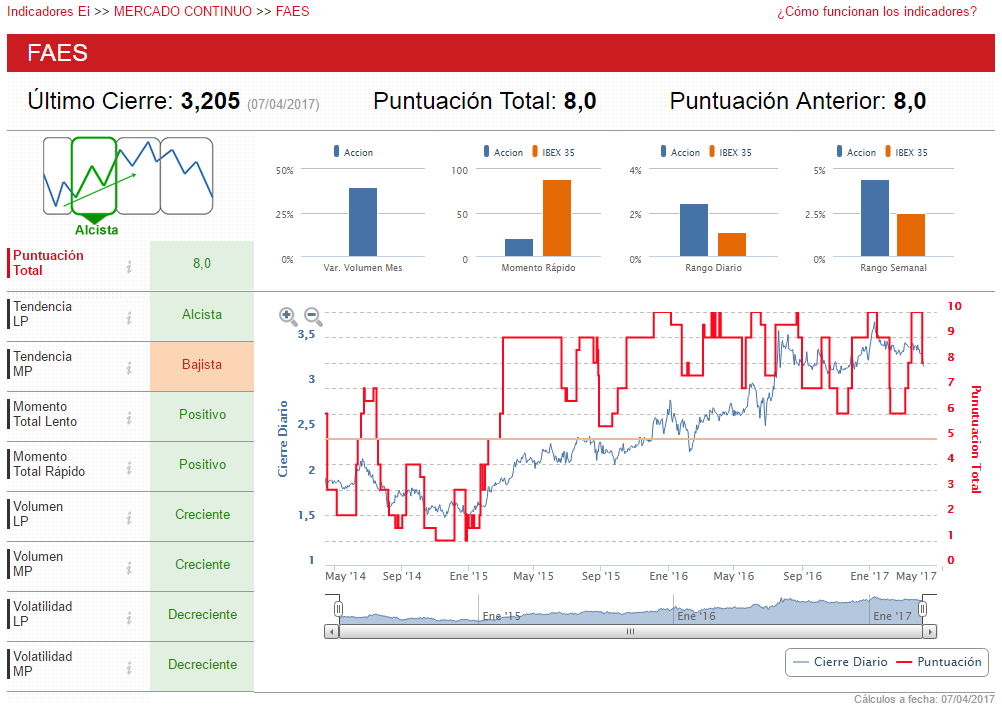Select the Puntuación Total row label
Image resolution: width=1002 pixels, height=711 pixels.
tap(48, 263)
